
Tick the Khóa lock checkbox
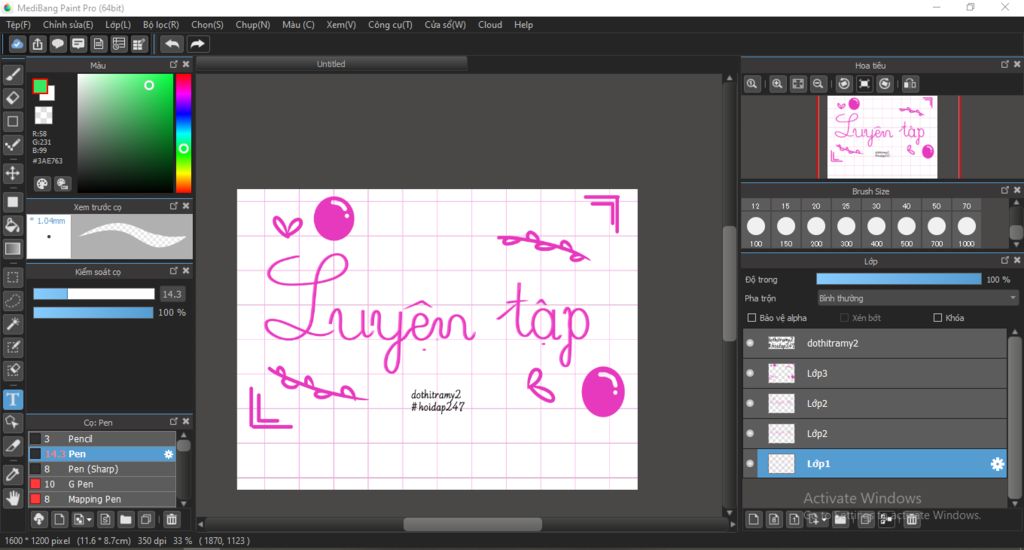(938, 317)
